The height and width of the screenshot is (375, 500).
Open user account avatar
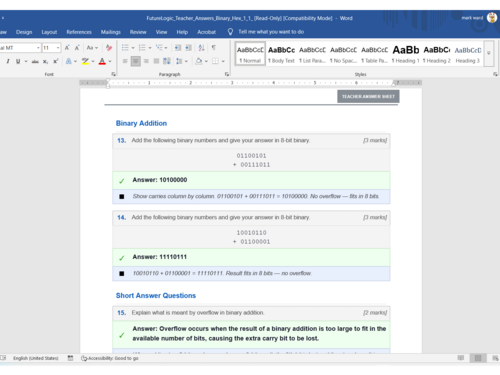(x=492, y=18)
